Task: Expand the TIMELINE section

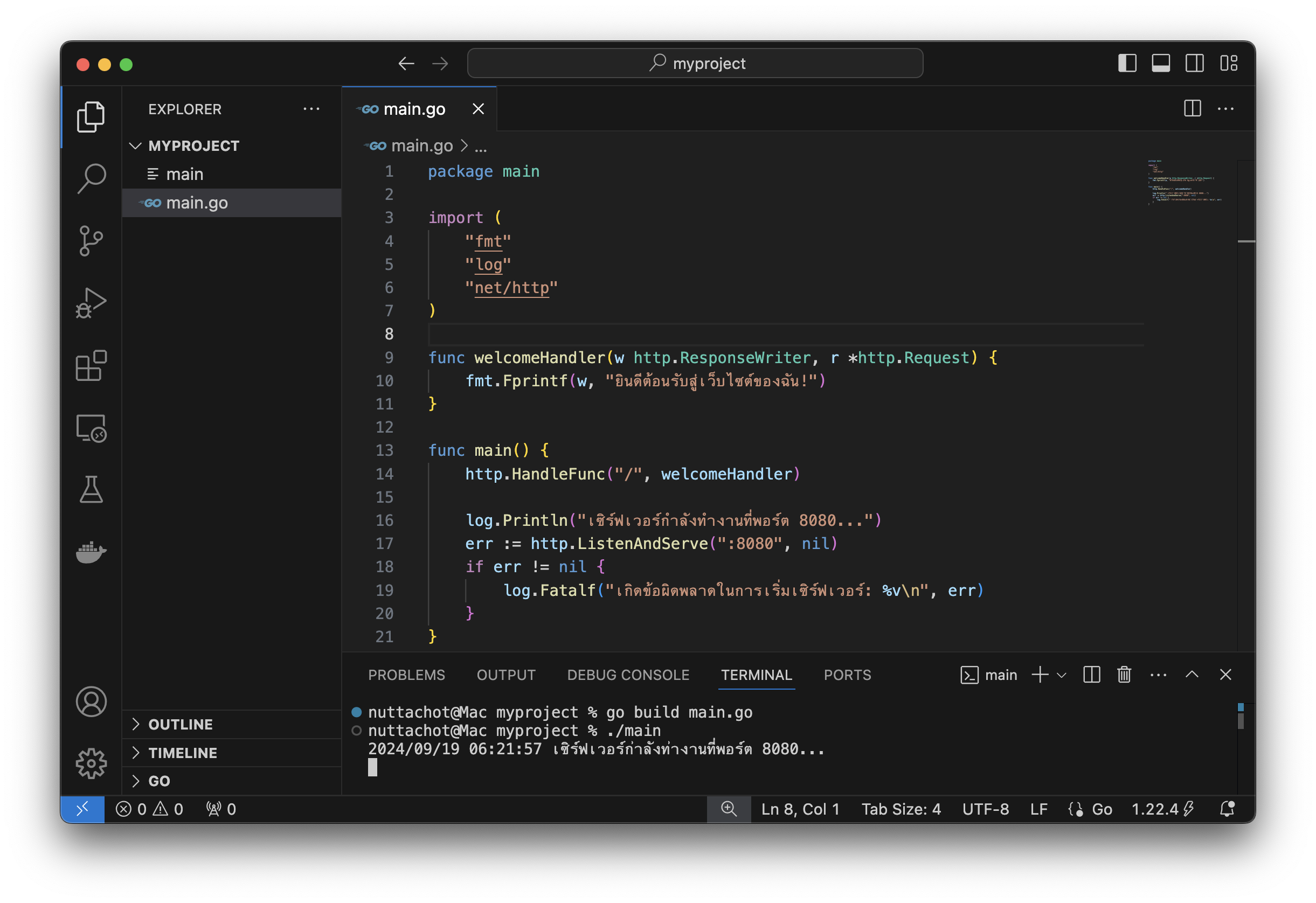Action: (182, 752)
